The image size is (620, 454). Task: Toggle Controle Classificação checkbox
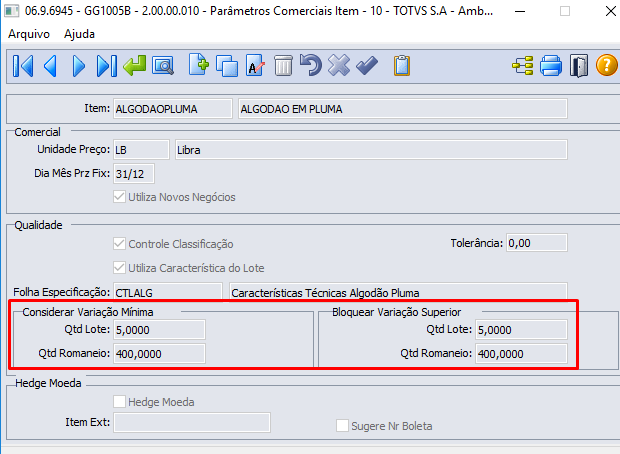pos(119,244)
